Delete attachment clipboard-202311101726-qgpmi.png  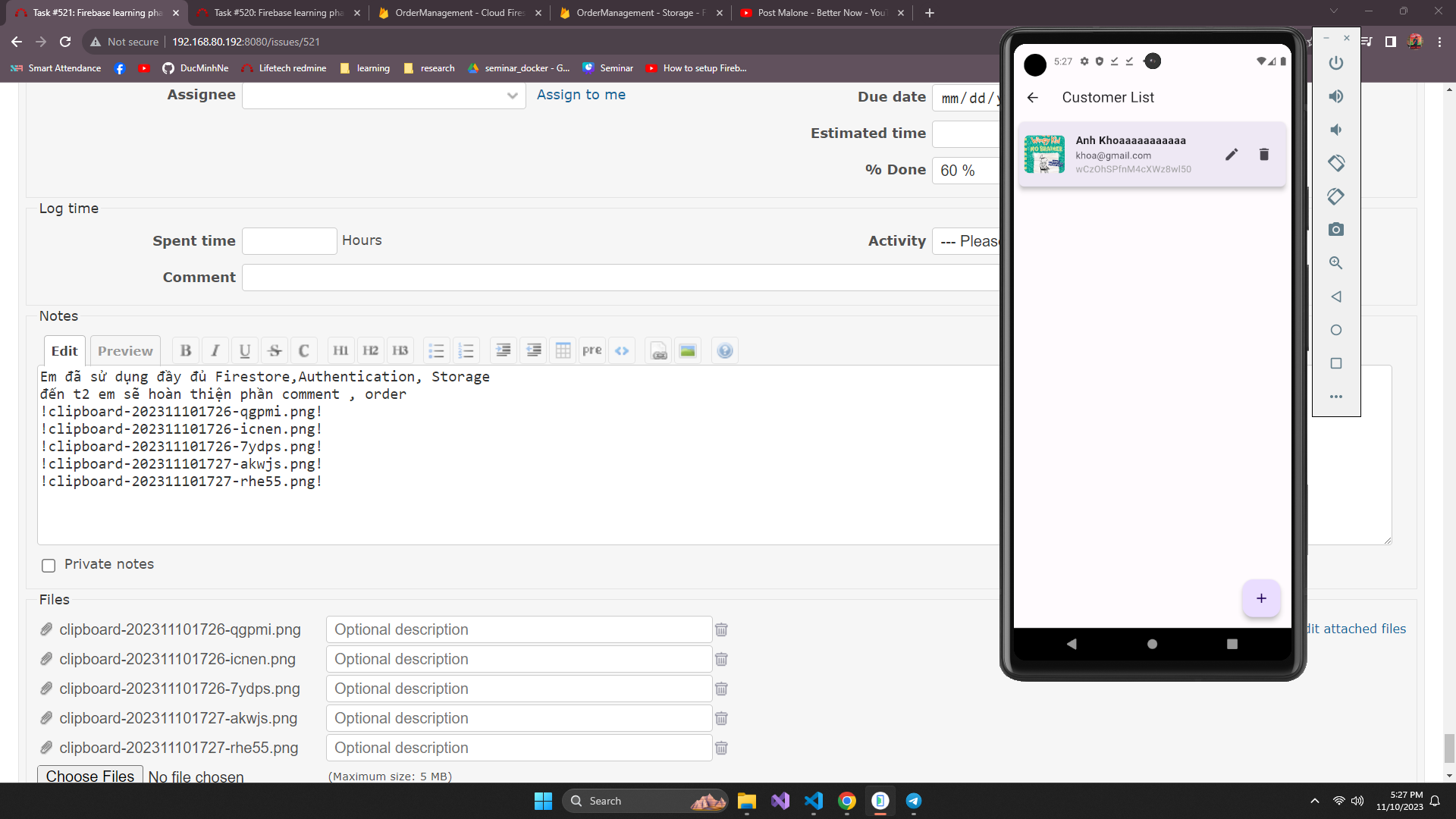721,629
